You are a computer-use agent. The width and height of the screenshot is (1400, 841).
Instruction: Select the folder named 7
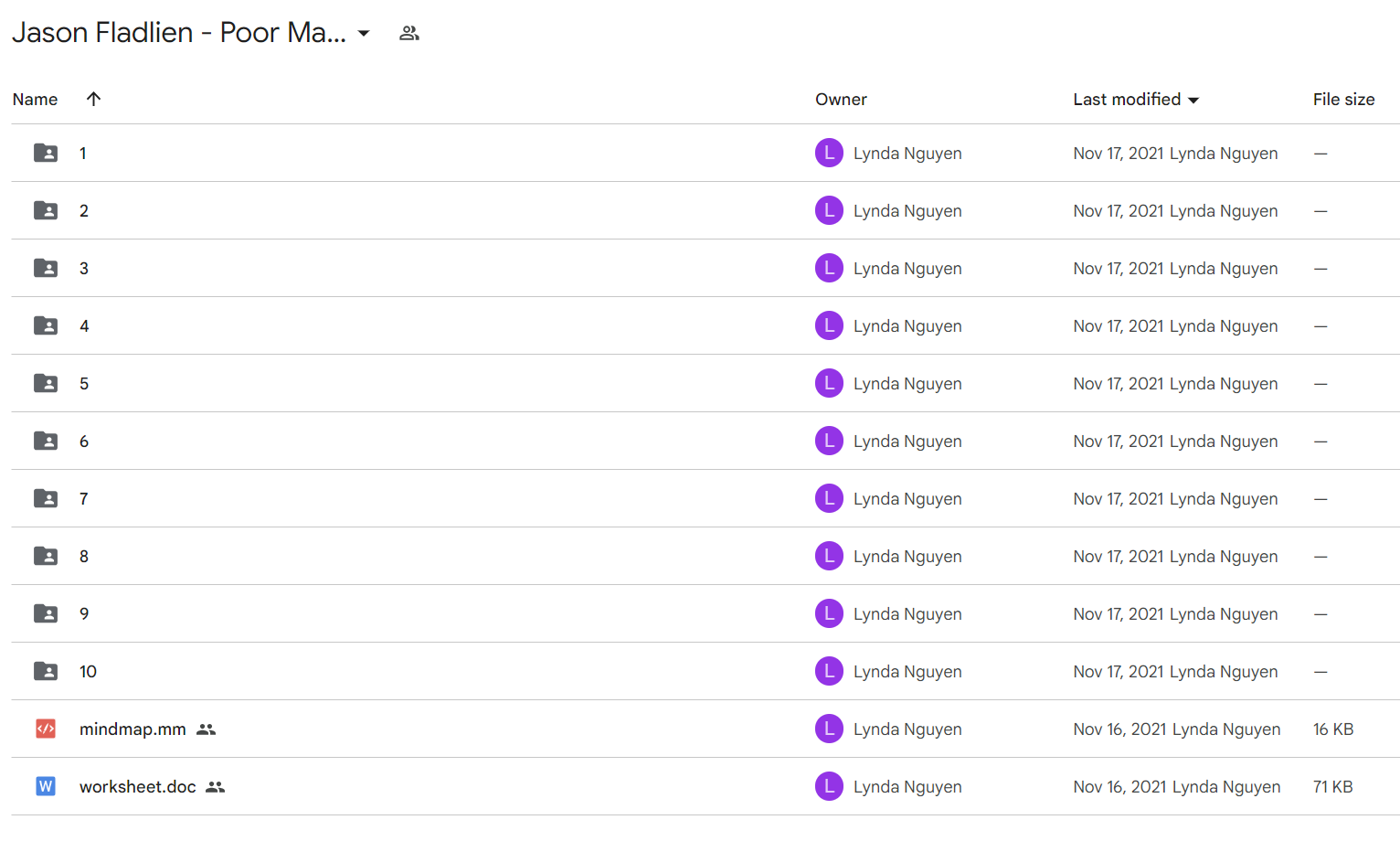tap(84, 499)
